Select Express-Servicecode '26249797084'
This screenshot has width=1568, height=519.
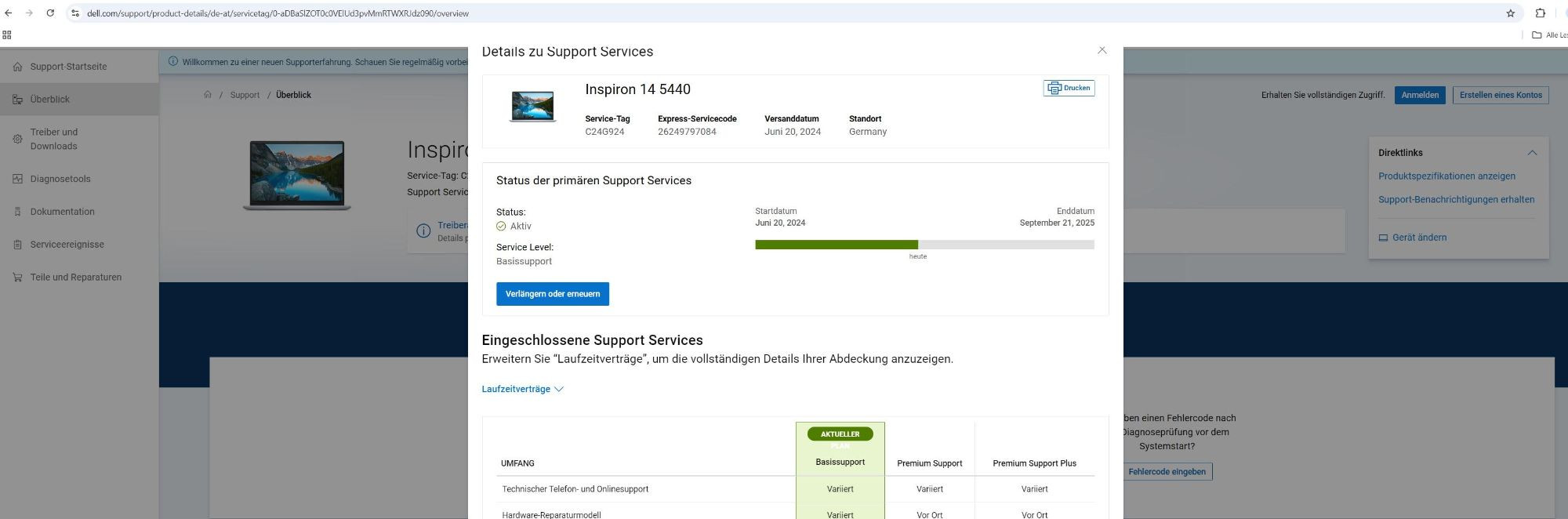[687, 132]
